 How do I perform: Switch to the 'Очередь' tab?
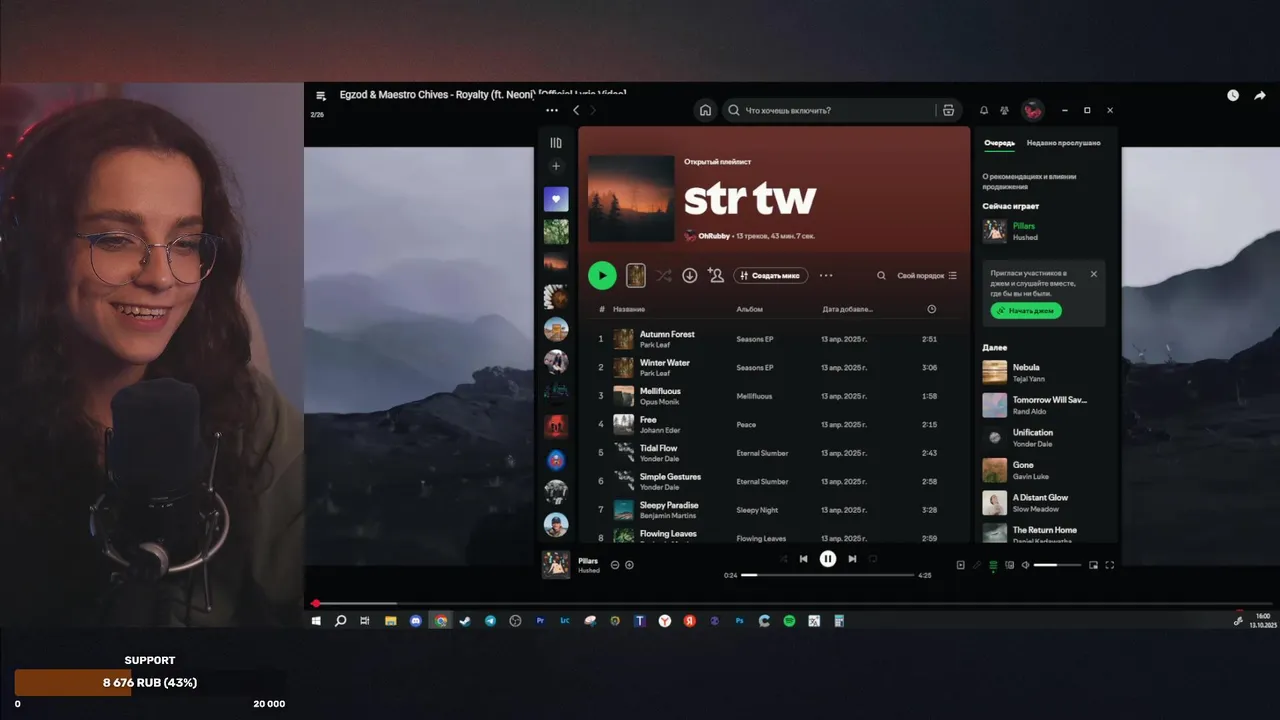click(x=999, y=143)
